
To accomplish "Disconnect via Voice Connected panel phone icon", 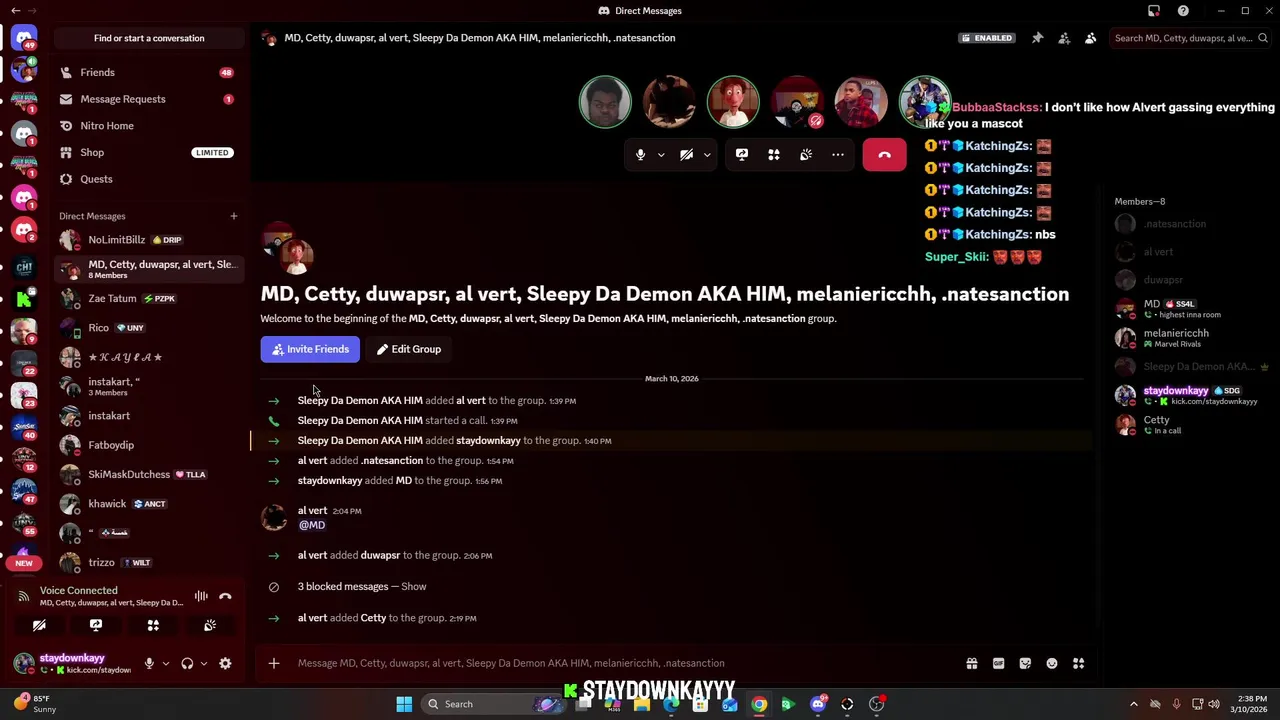I will point(225,596).
